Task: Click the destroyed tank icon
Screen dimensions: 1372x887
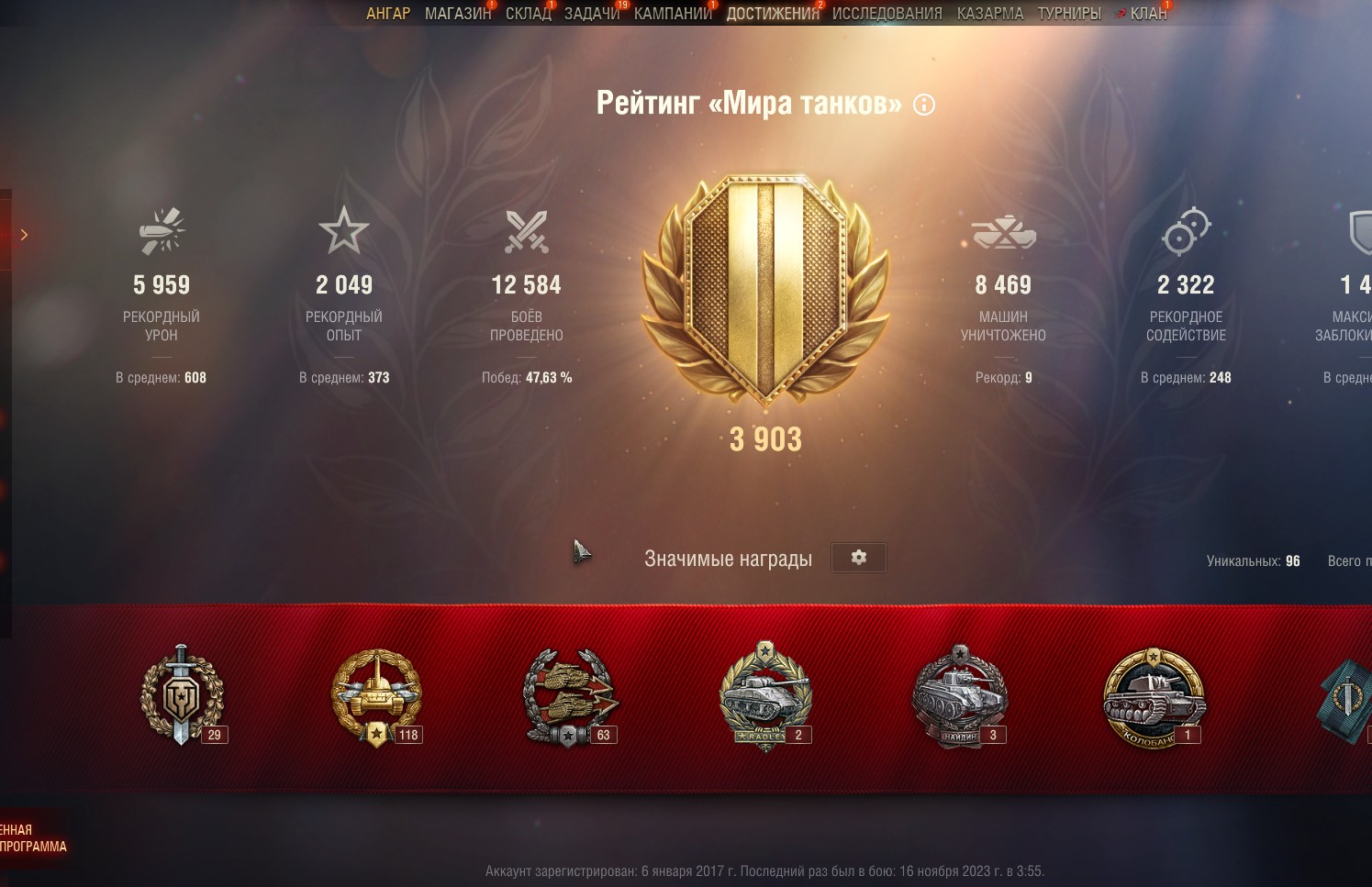Action: coord(1004,232)
